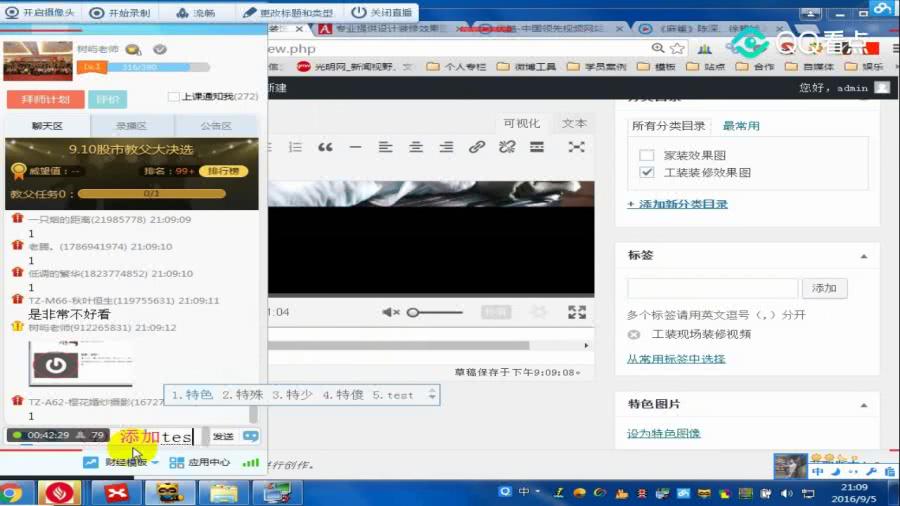
Task: Check the 家装效果图 category checkbox
Action: click(646, 156)
